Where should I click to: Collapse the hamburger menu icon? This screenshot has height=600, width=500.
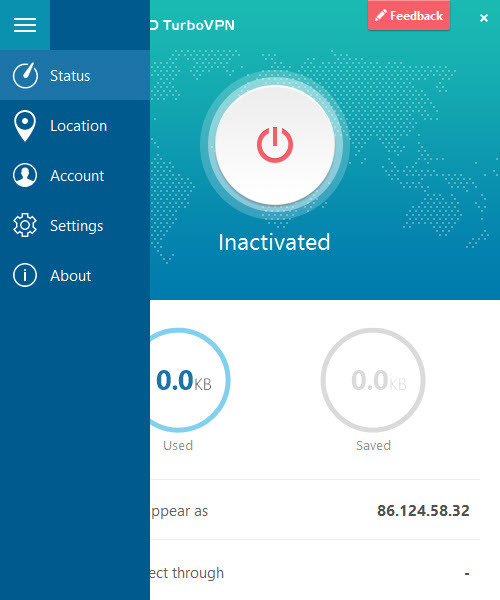click(25, 25)
